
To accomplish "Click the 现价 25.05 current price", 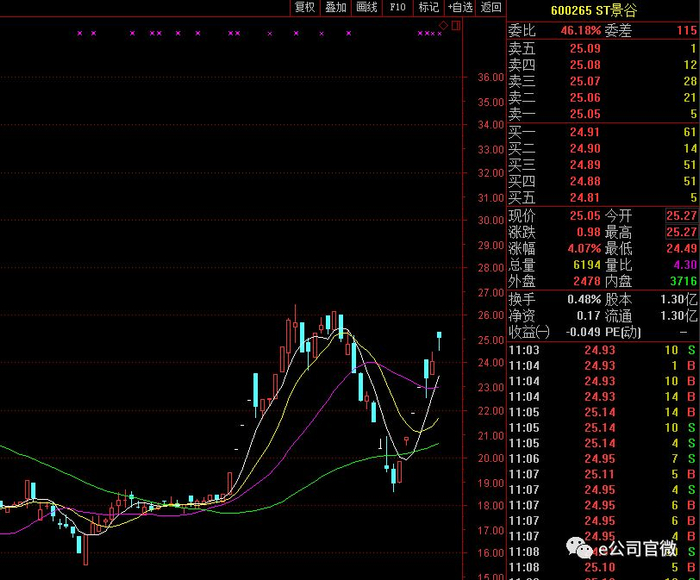I will (585, 216).
